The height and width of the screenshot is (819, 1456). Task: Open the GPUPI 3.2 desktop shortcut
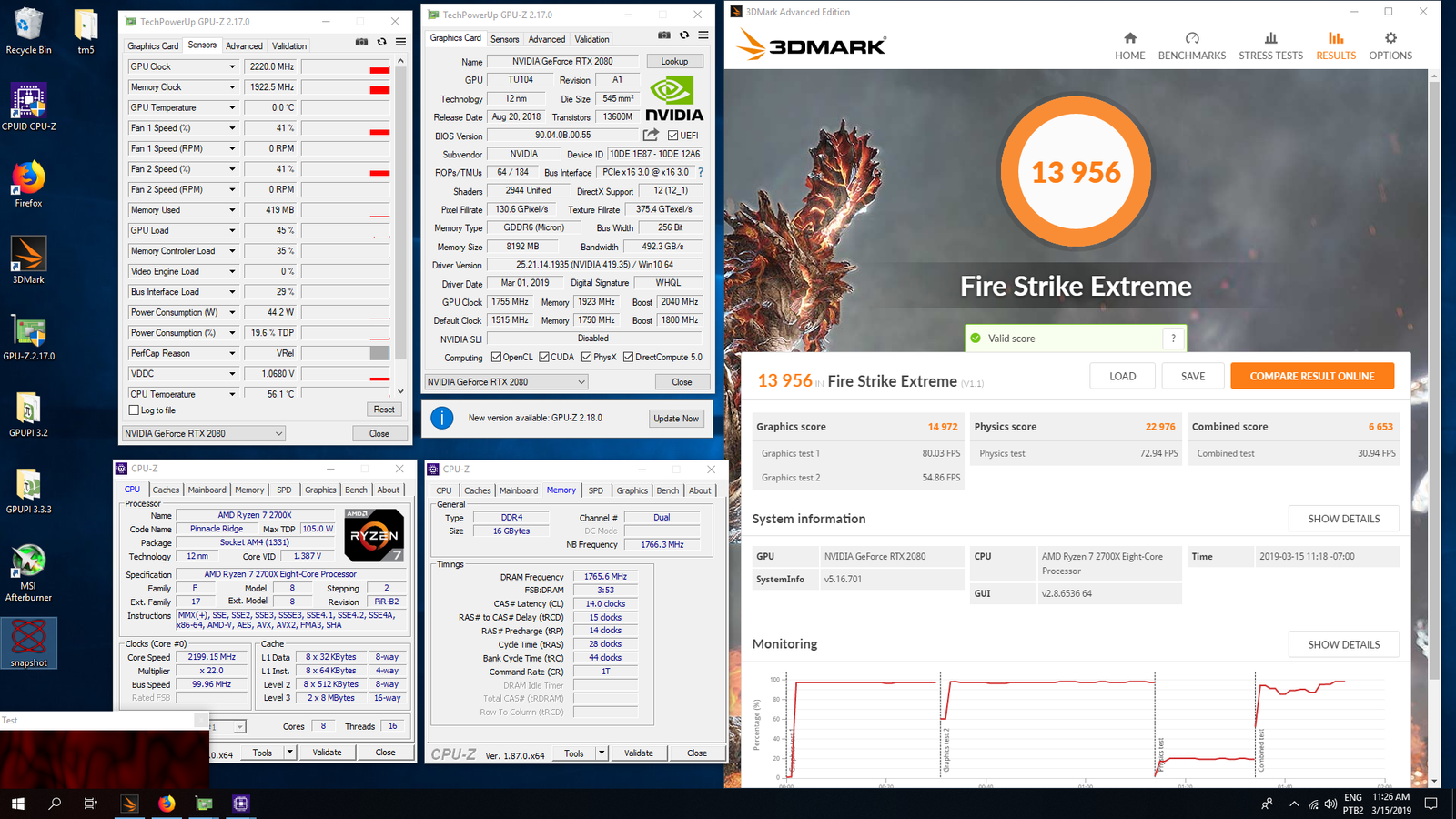[28, 414]
